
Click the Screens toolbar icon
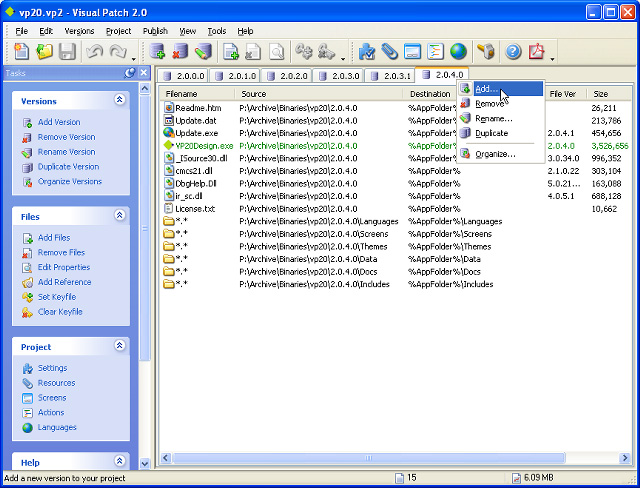click(x=412, y=52)
